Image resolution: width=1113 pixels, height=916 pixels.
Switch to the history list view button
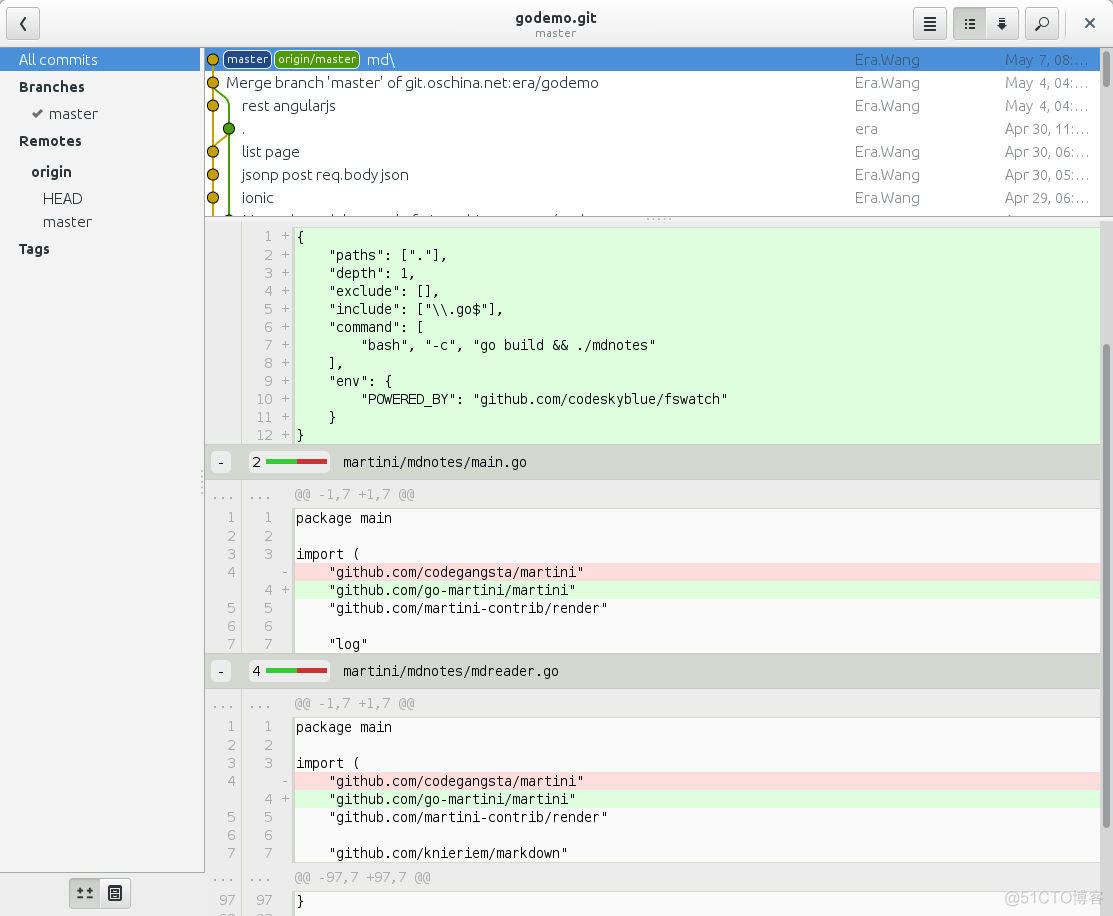970,23
